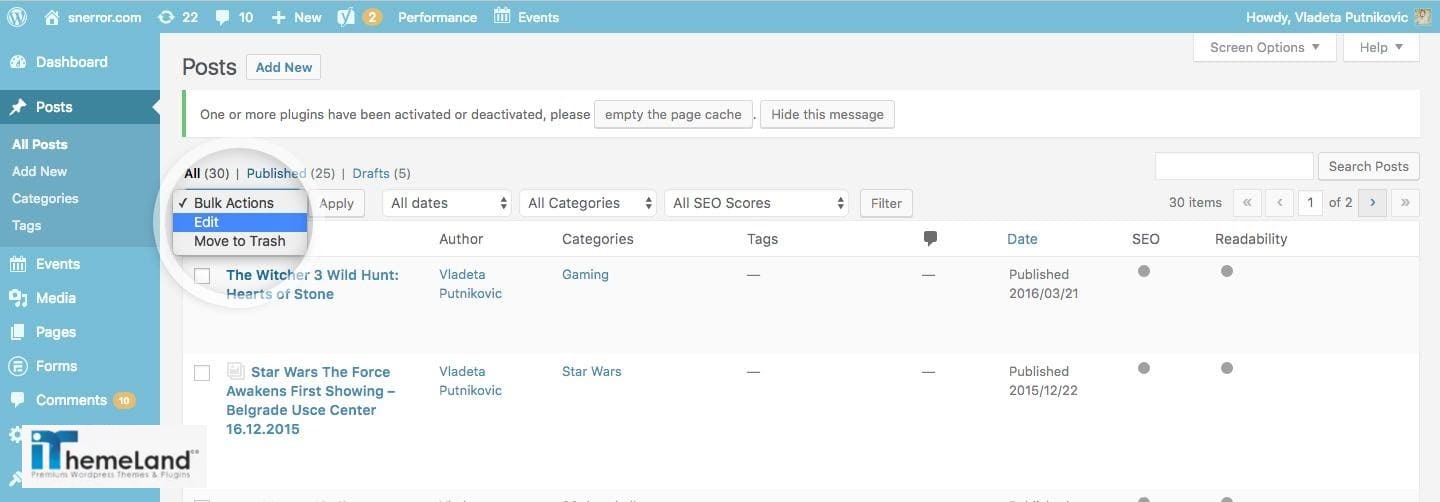Open the All dates dropdown
Image resolution: width=1440 pixels, height=502 pixels.
pyautogui.click(x=447, y=203)
